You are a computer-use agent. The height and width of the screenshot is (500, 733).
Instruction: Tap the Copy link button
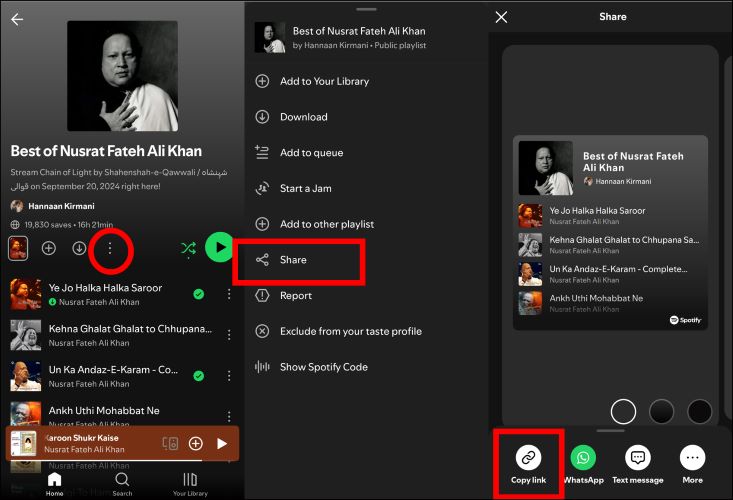click(x=528, y=464)
